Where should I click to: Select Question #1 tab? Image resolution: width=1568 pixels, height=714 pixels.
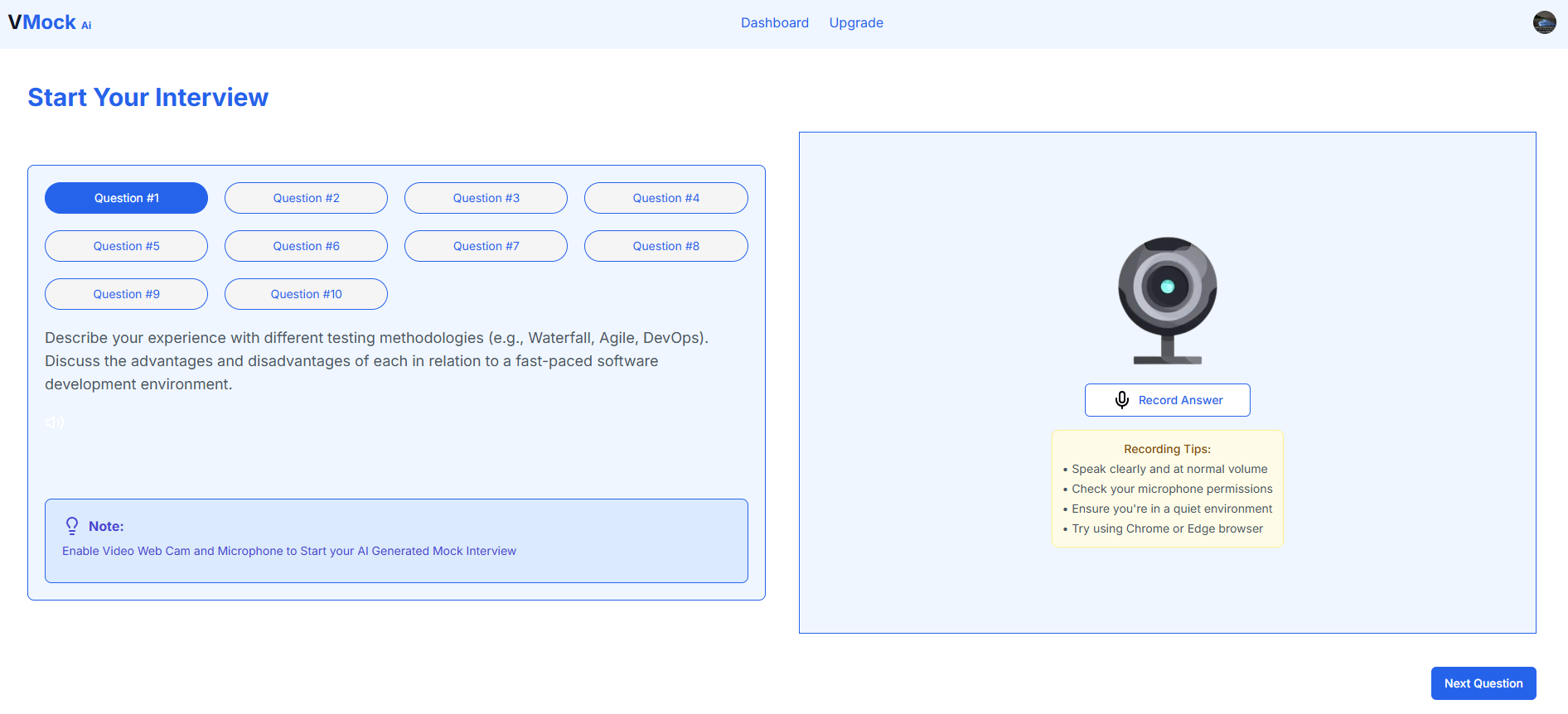click(x=126, y=198)
